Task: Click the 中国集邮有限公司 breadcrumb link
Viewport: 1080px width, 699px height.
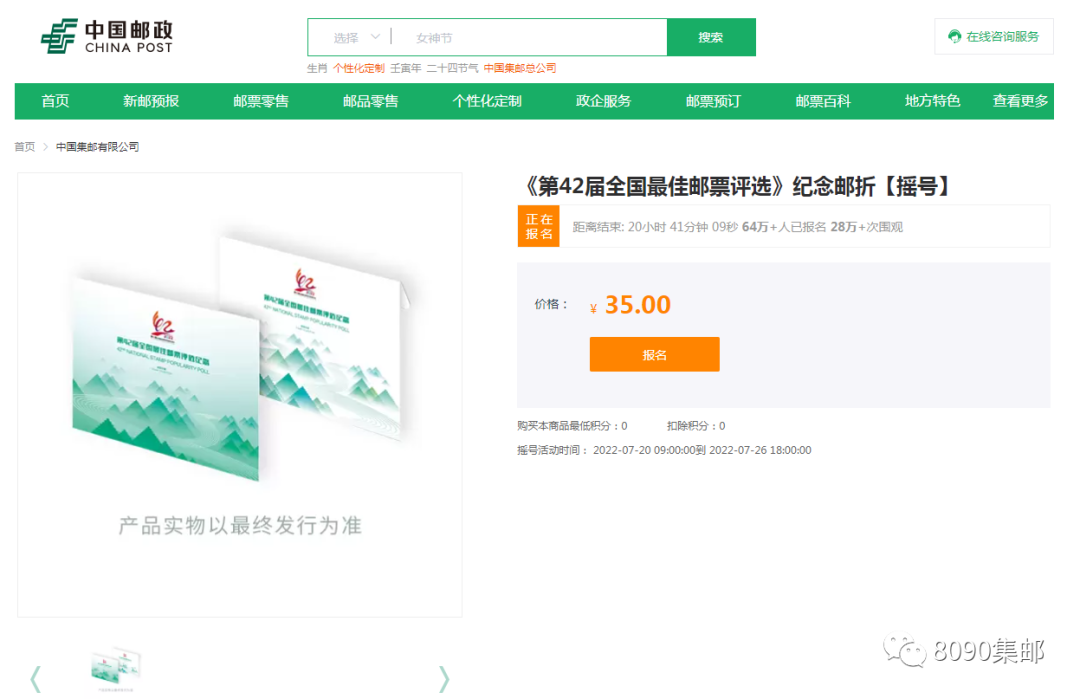Action: 97,147
